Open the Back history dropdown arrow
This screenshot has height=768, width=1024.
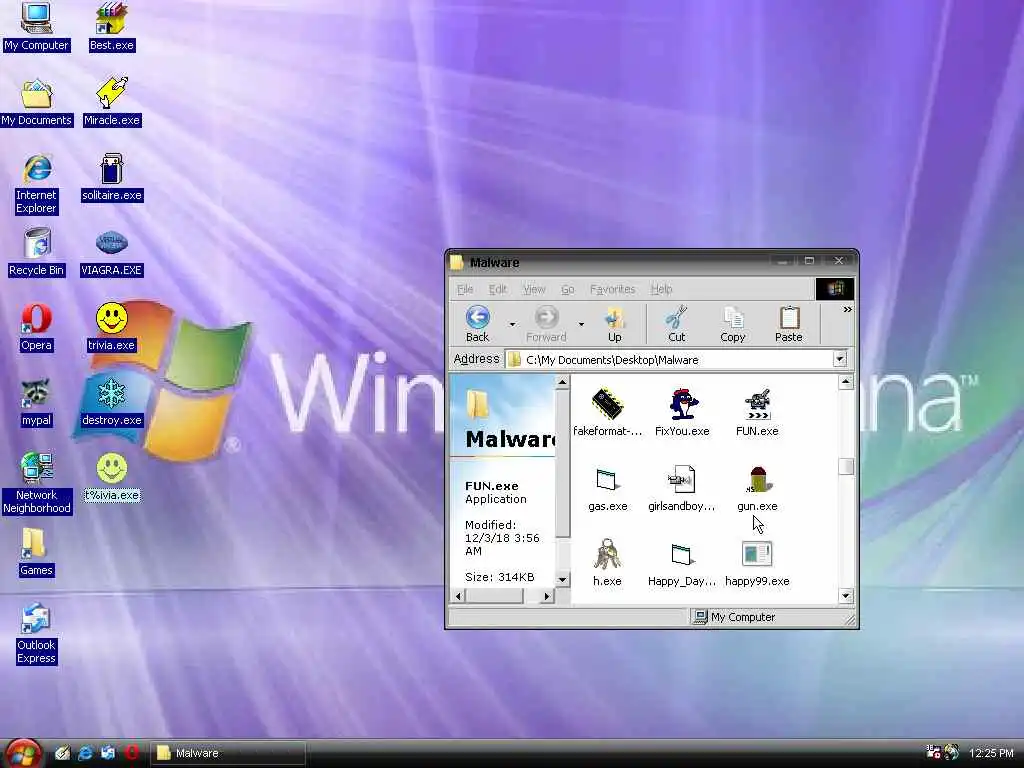[x=512, y=324]
